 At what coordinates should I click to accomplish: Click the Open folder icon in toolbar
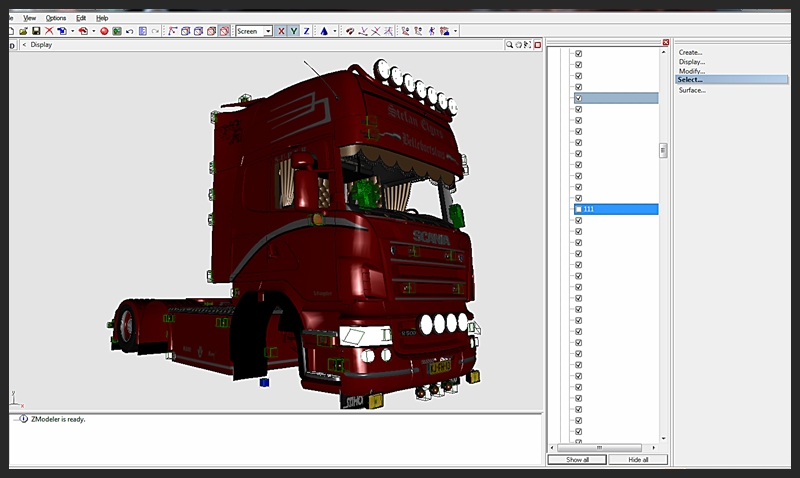coord(23,31)
